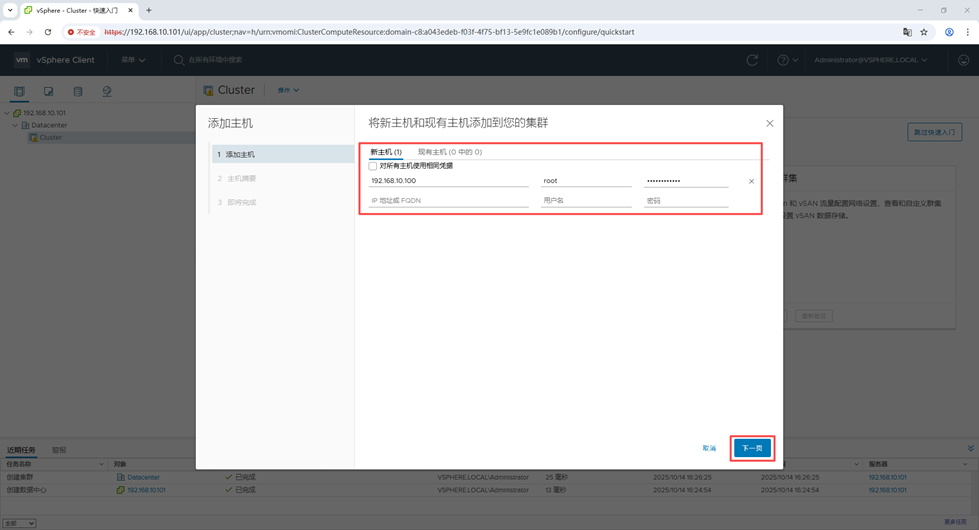
Task: Open the 菜单 dropdown menu
Action: click(x=133, y=60)
